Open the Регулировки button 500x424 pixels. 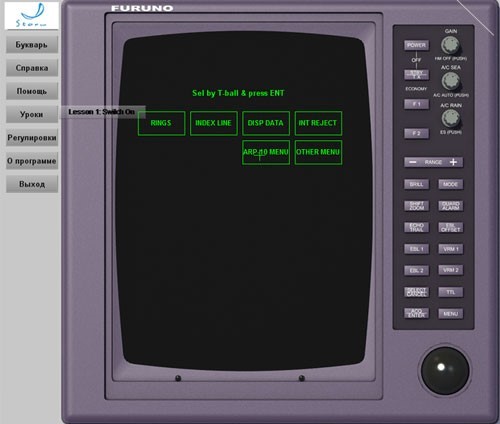(32, 138)
